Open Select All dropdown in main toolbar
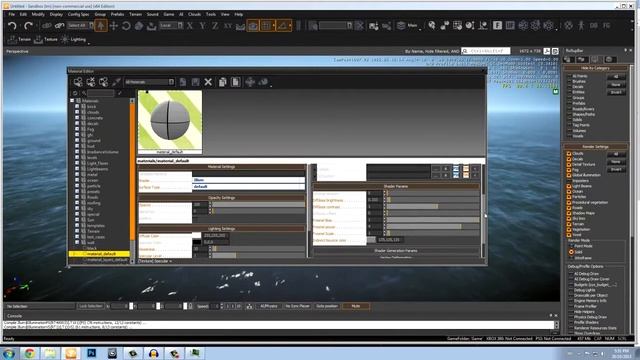 coord(80,25)
